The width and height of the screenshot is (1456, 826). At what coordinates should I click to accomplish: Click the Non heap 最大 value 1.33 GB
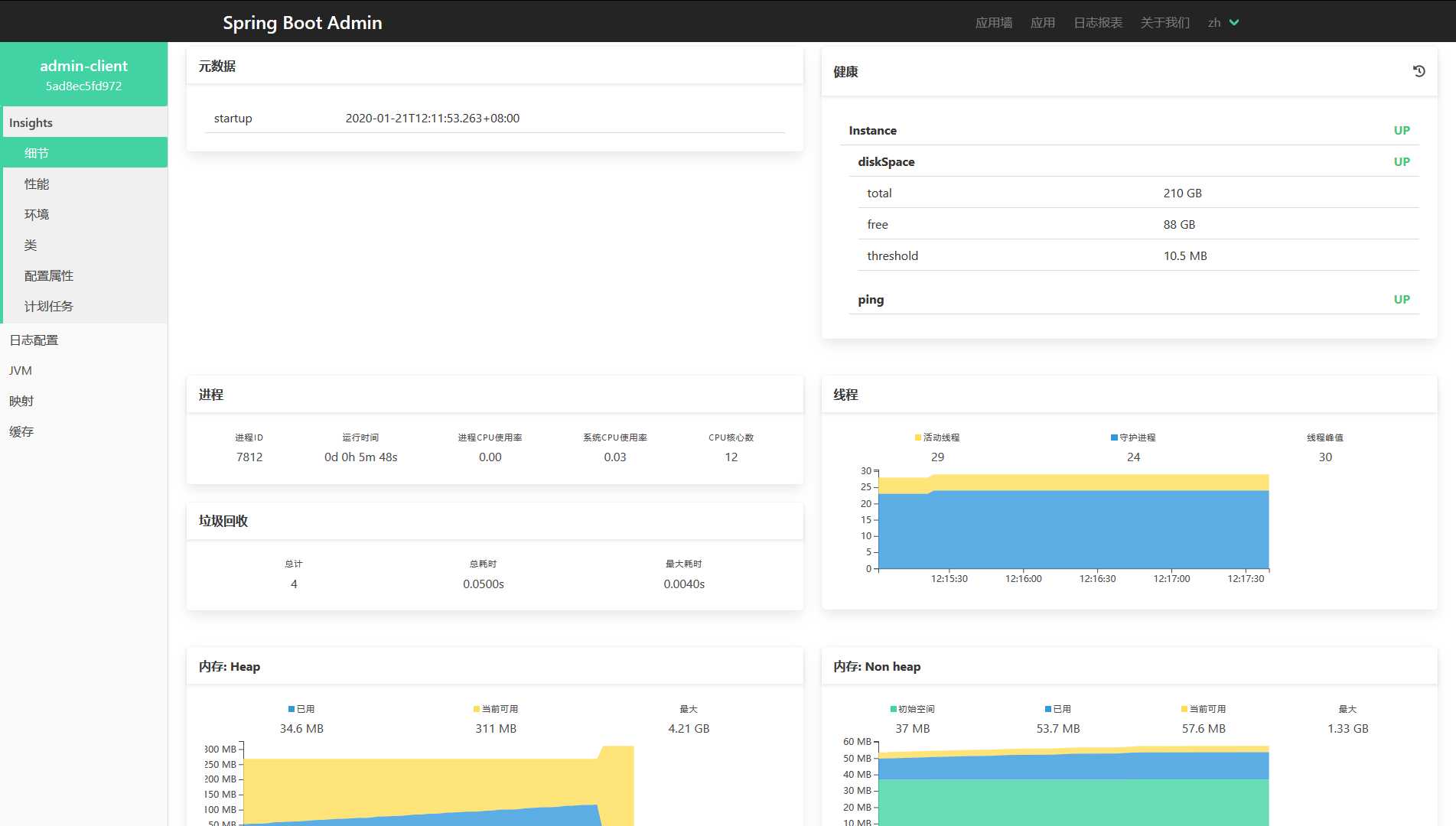(x=1348, y=728)
